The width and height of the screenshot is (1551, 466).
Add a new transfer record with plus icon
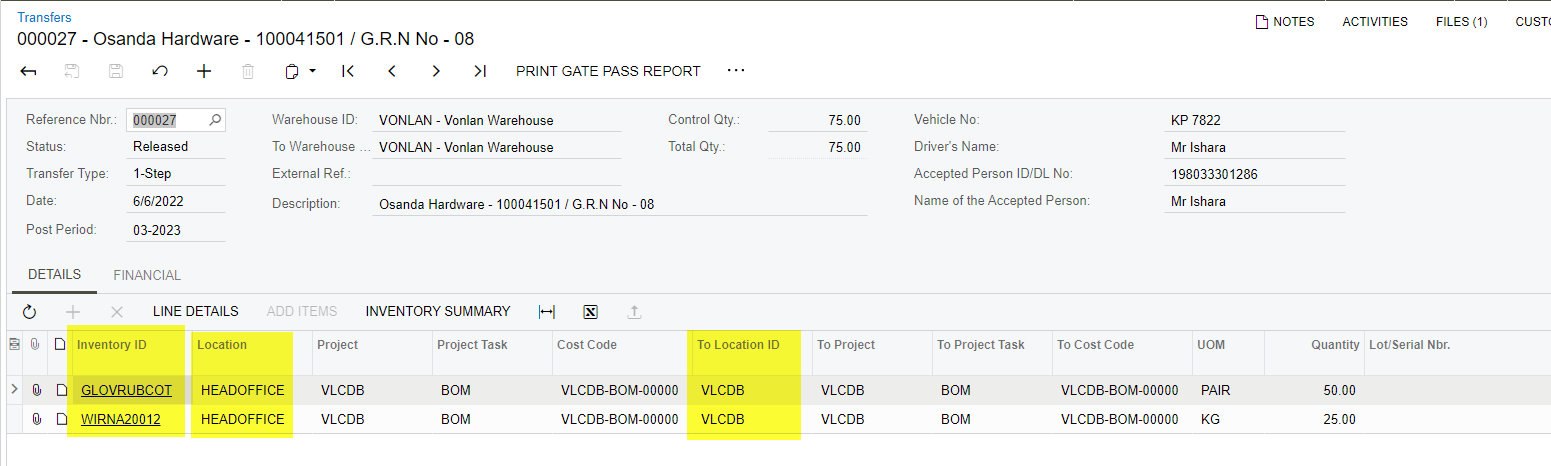pos(204,72)
